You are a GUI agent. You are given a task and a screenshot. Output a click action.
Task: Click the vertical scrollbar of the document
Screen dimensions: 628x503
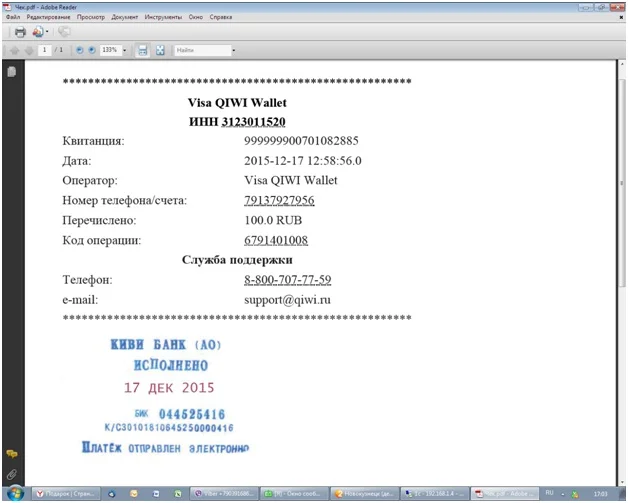[x=622, y=182]
